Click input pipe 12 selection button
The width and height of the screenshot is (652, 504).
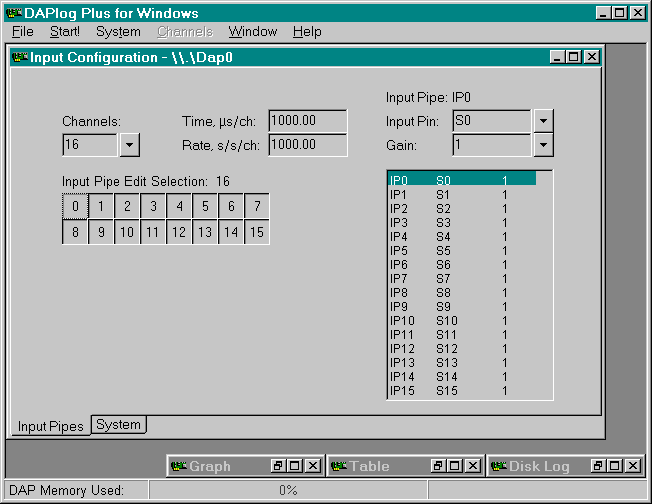click(179, 232)
